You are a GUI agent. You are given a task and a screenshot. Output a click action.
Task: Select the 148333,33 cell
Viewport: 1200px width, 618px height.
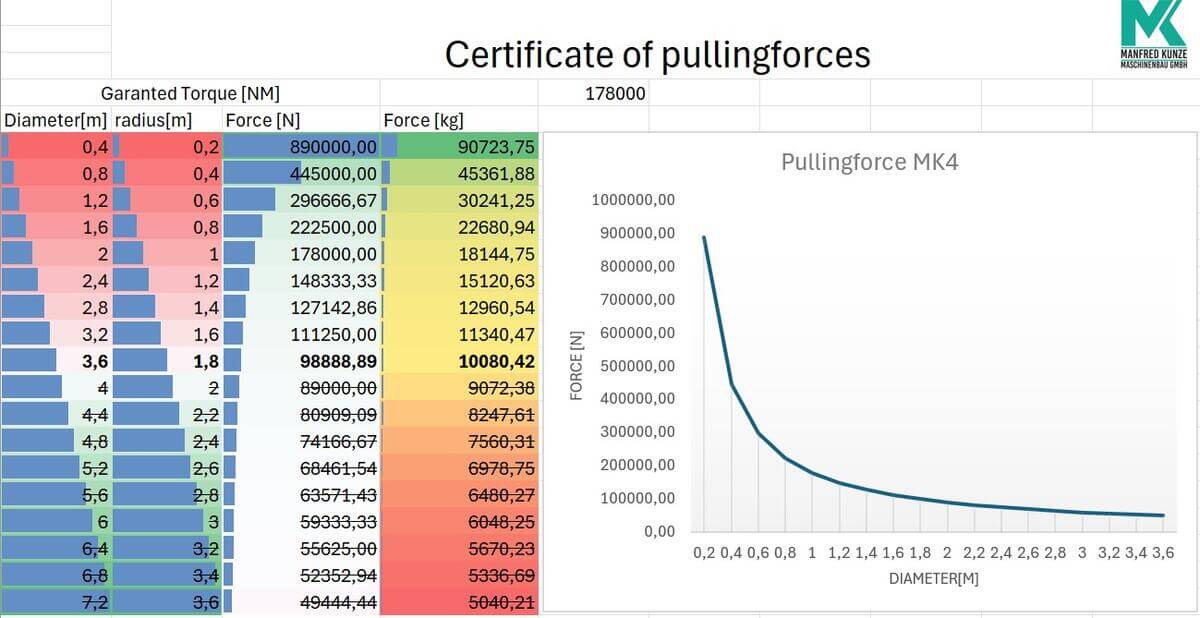(301, 280)
